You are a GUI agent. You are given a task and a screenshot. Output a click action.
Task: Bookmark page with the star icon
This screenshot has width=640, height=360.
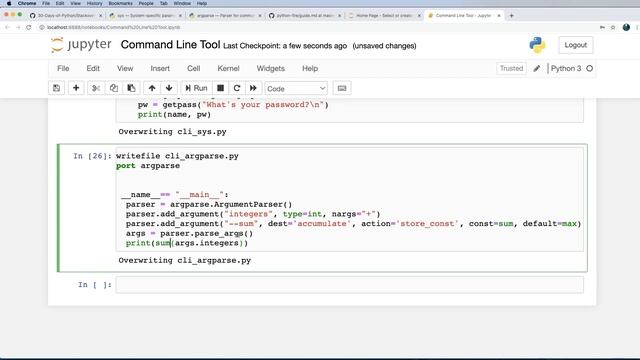tap(613, 27)
